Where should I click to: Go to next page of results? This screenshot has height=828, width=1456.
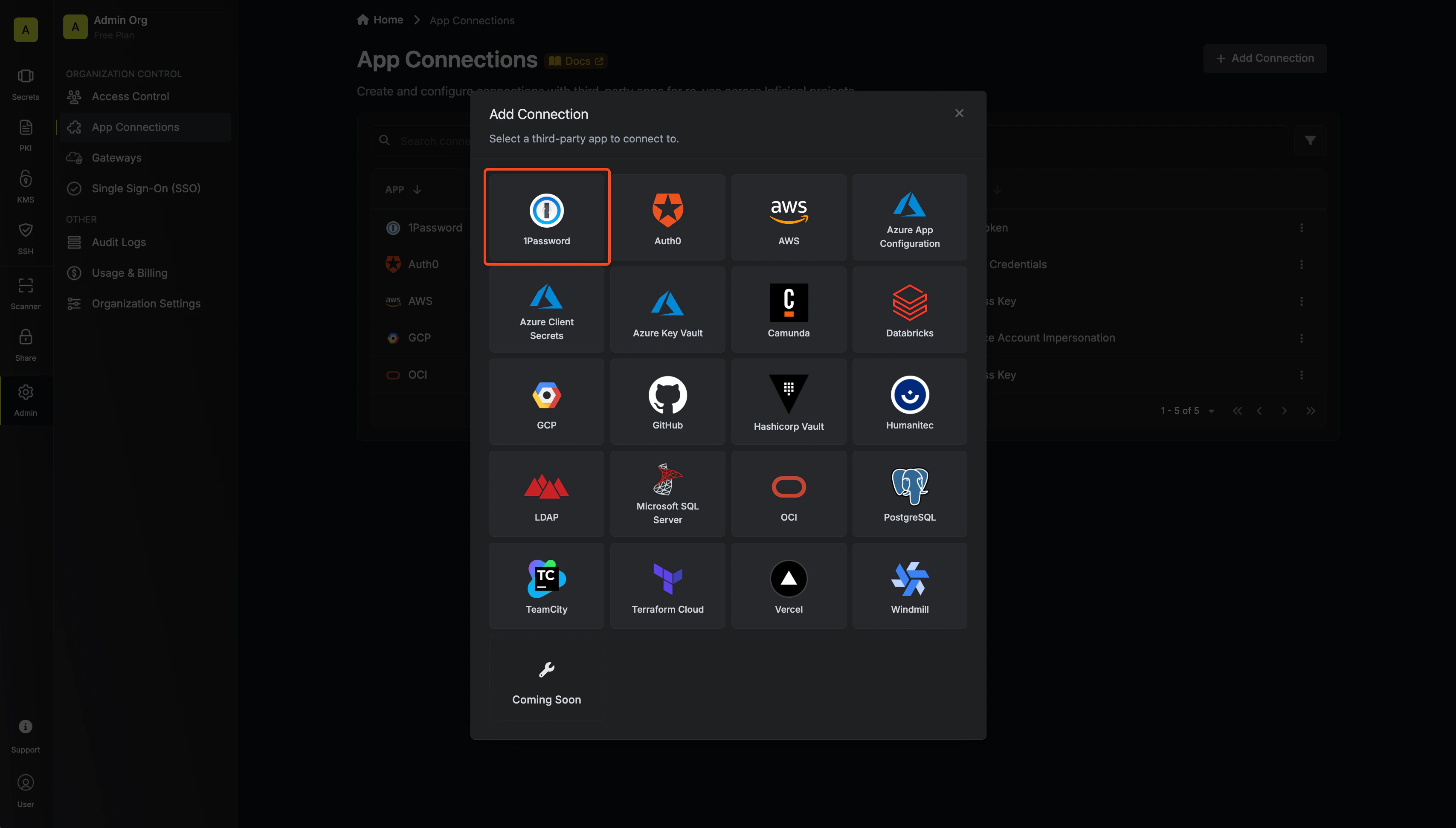click(1284, 411)
